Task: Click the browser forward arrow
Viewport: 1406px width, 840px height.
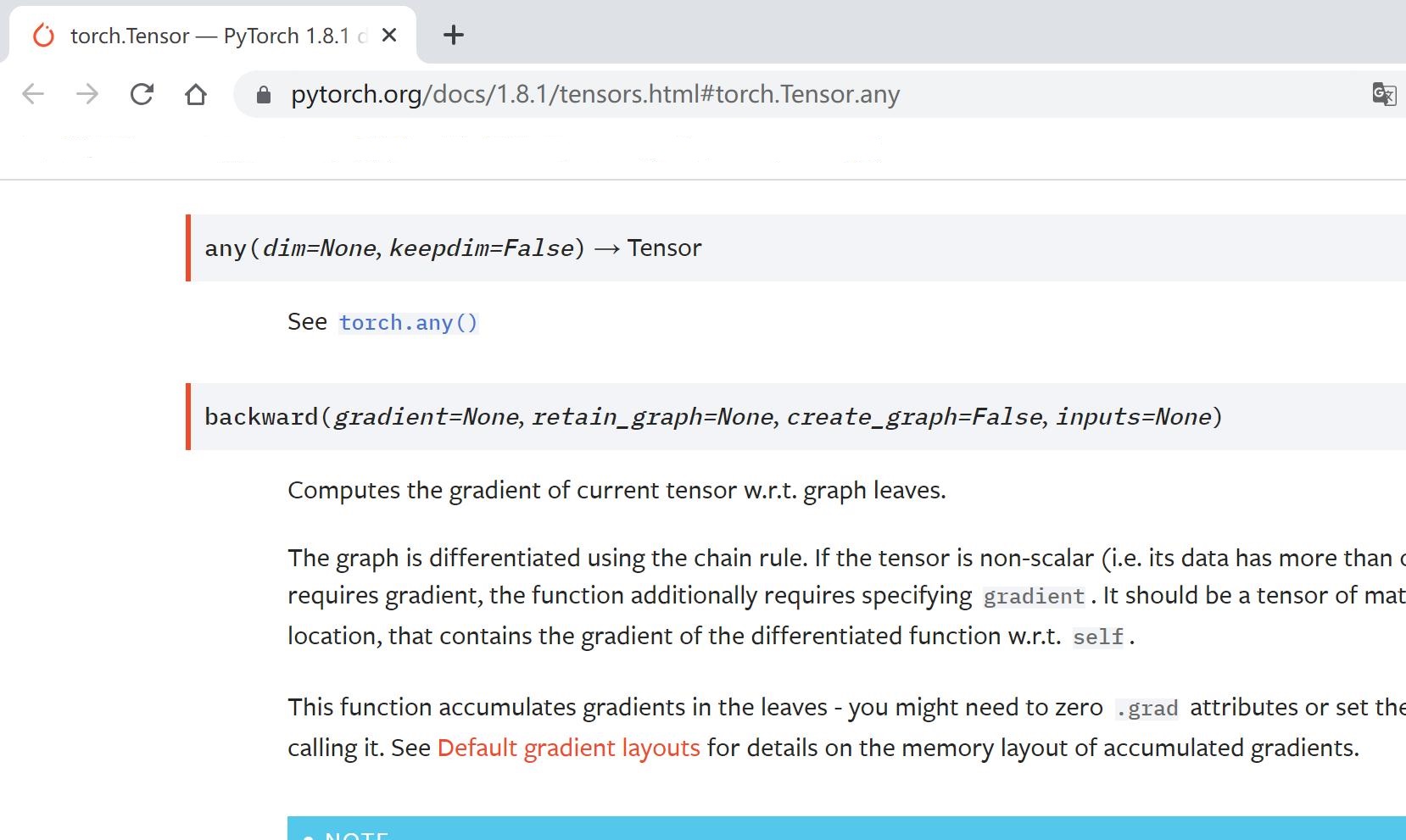Action: [87, 93]
